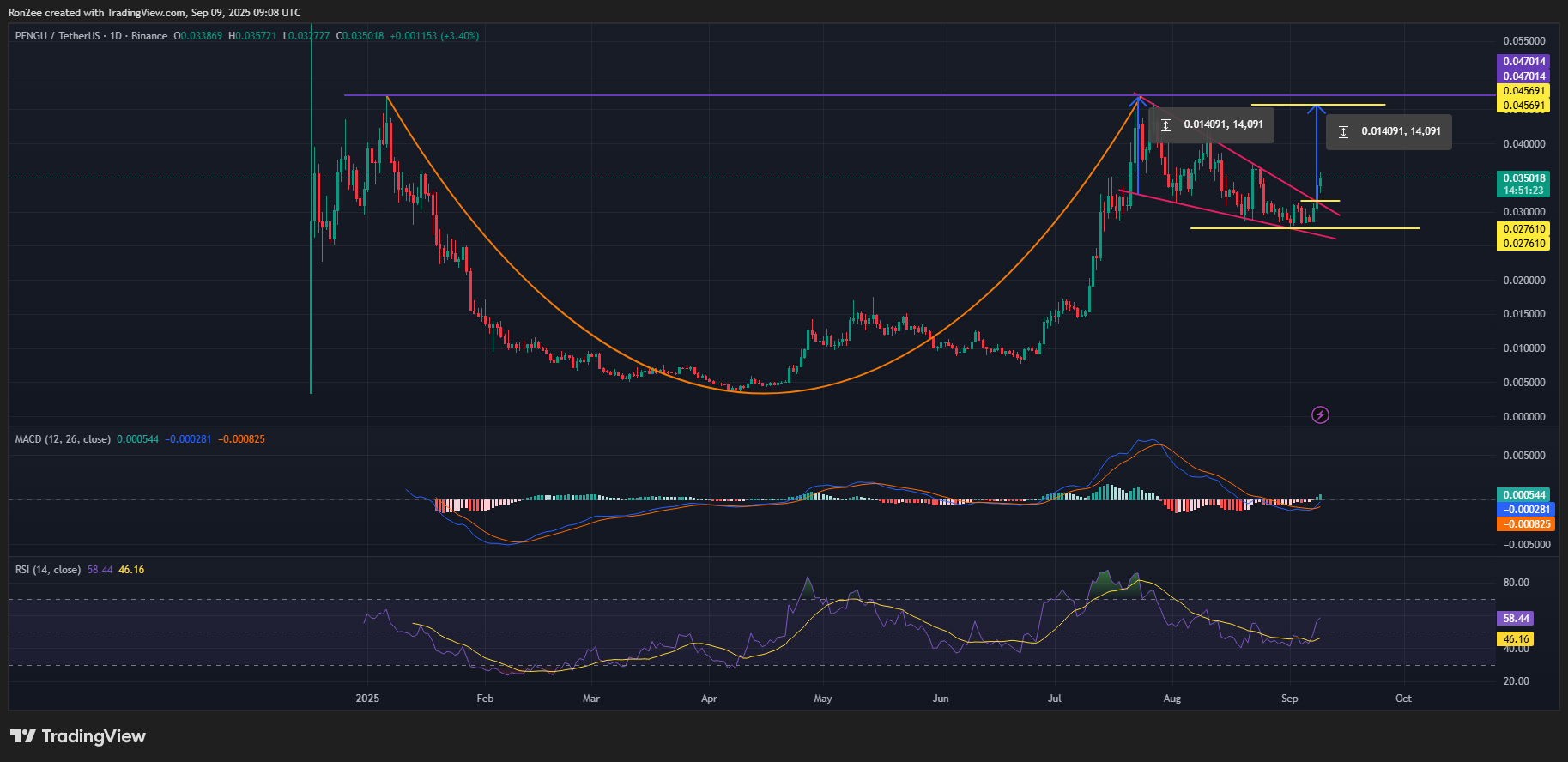Click the Ron2ee created with TradingView.com header text
The image size is (1568, 762).
pyautogui.click(x=154, y=13)
